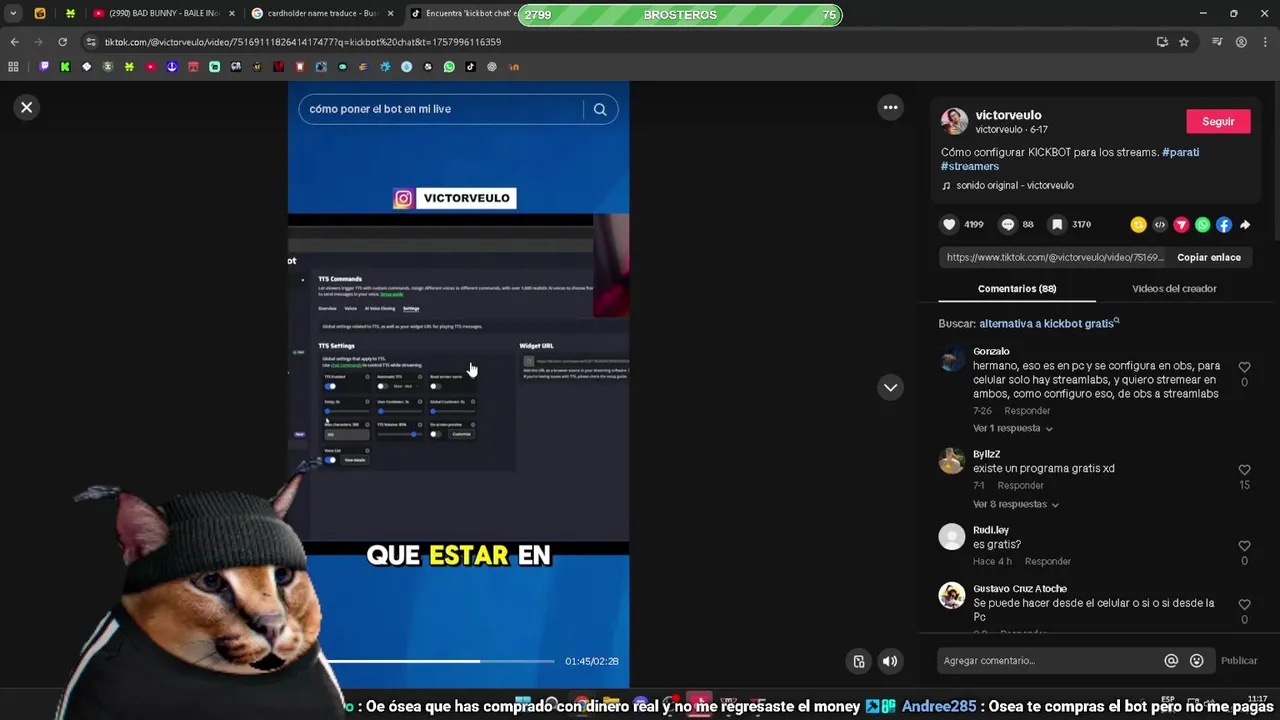1280x720 pixels.
Task: Click Gonzalo's commenter avatar
Action: (x=952, y=359)
